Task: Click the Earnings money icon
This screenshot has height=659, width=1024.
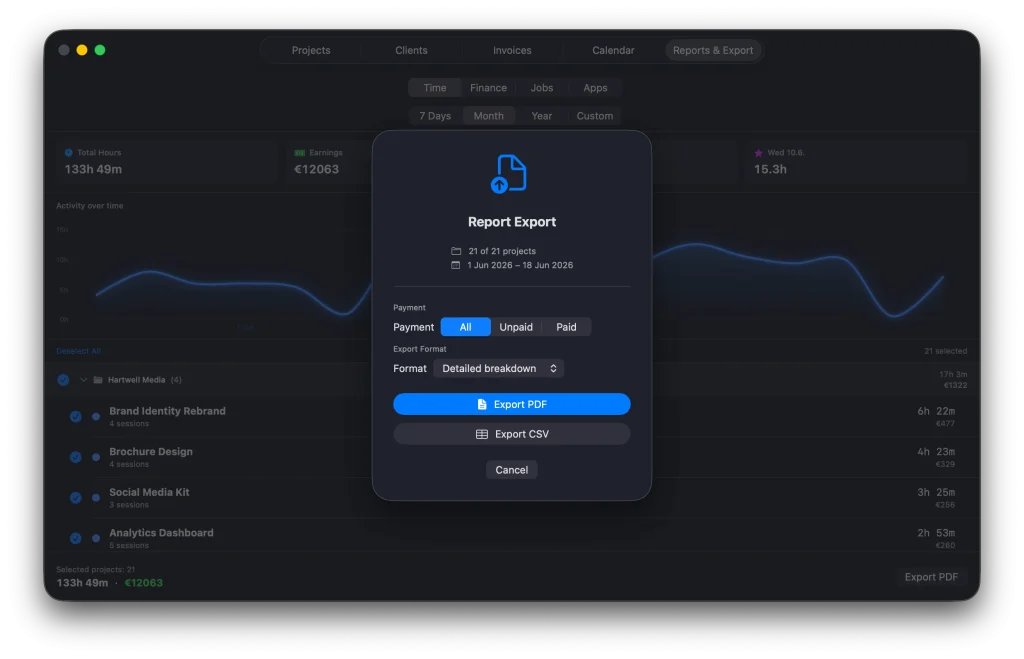Action: (300, 152)
